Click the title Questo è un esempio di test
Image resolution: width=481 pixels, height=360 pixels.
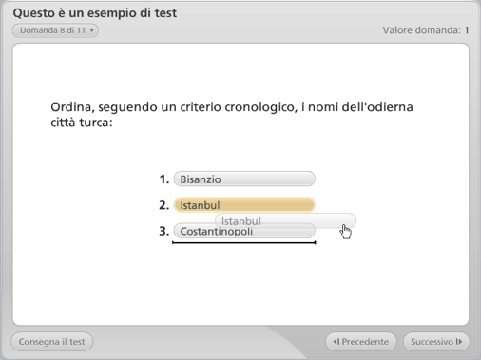tap(95, 13)
